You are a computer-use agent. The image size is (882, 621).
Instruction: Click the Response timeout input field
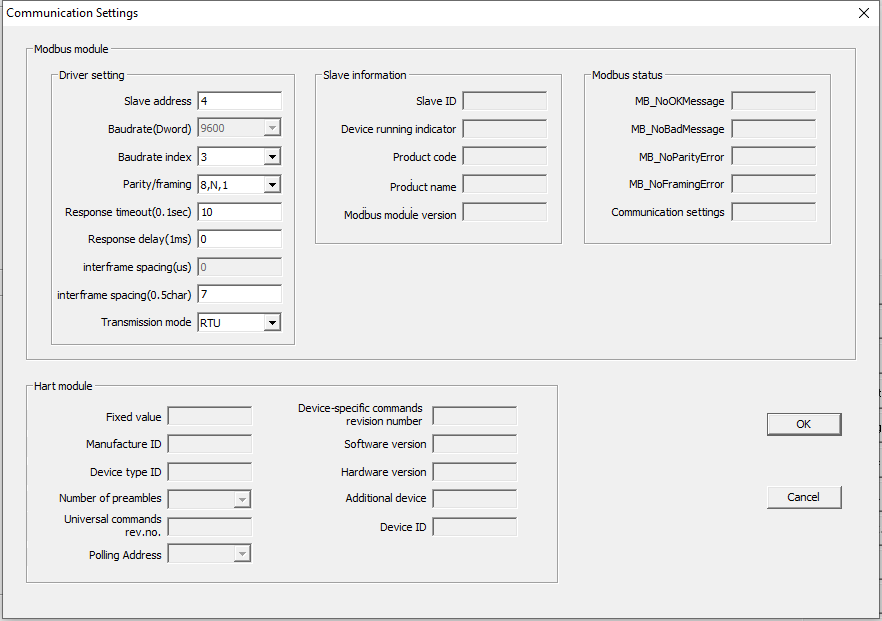tap(239, 212)
